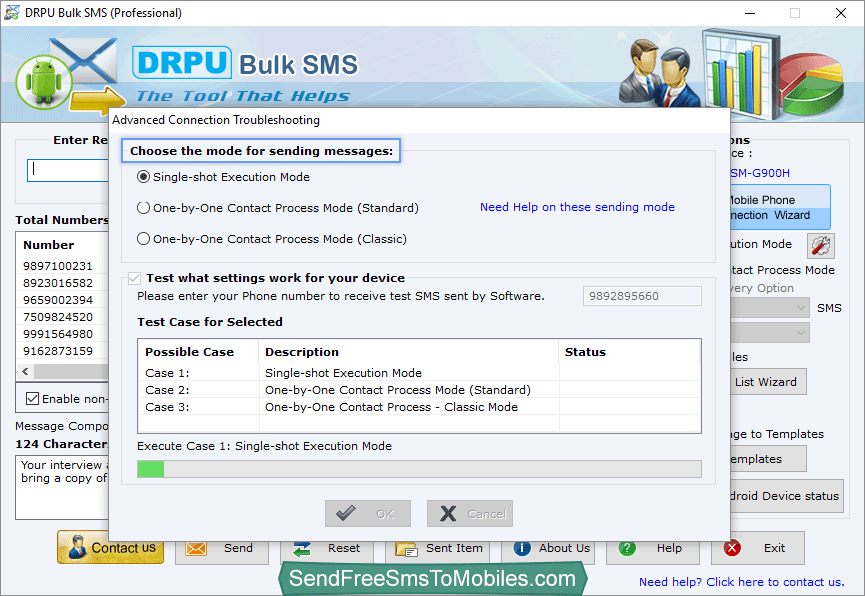Select Single-shot Execution Mode radio button
Screen dimensions: 865x596
143,177
